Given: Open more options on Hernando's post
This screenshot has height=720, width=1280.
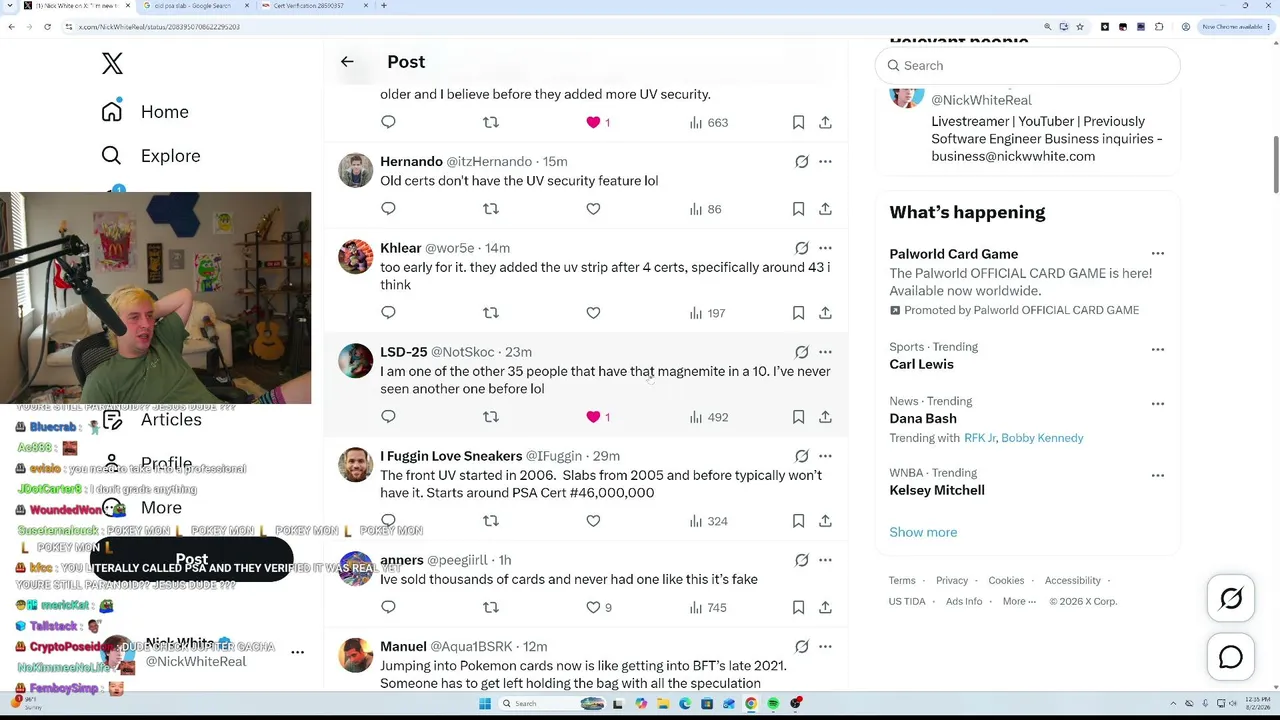Looking at the screenshot, I should pyautogui.click(x=825, y=161).
